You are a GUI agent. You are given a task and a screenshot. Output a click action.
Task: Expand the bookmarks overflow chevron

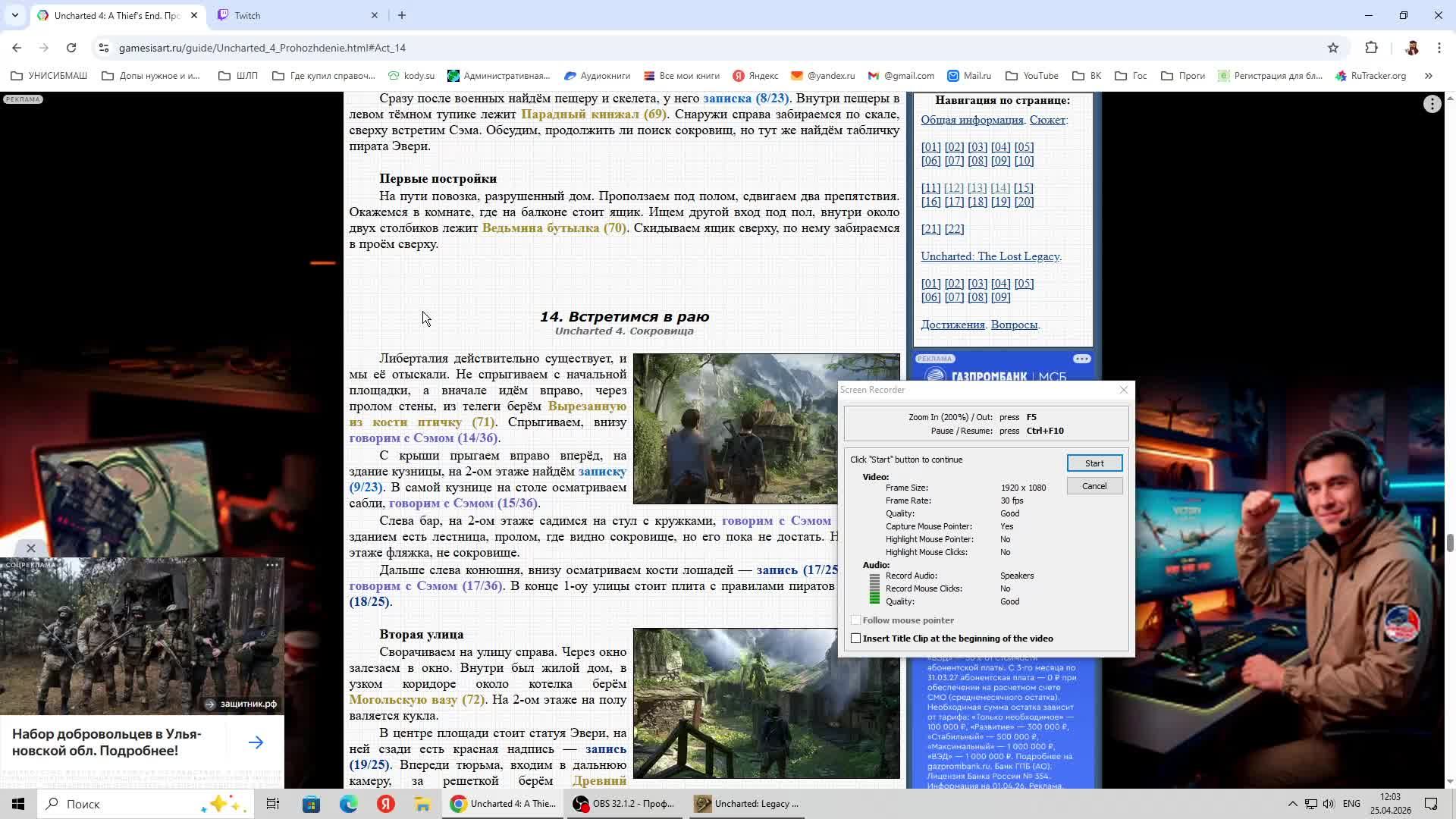(x=1429, y=76)
